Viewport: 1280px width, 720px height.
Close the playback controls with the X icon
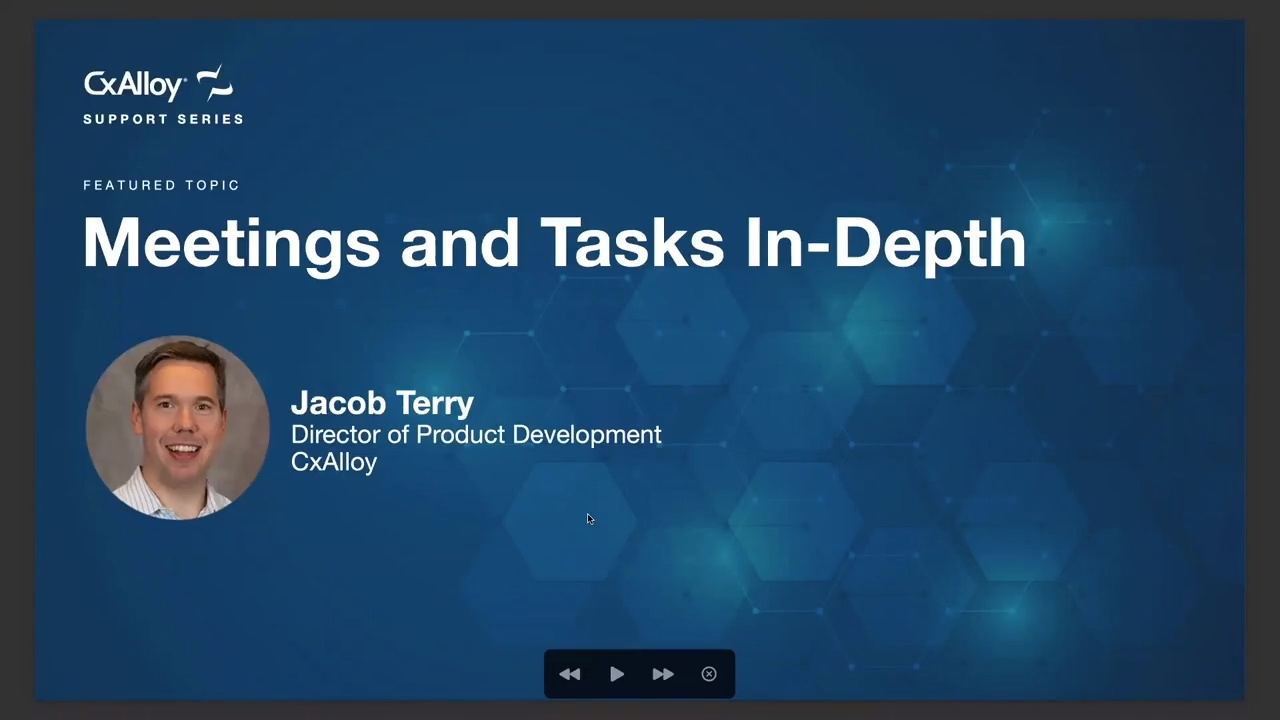(709, 674)
